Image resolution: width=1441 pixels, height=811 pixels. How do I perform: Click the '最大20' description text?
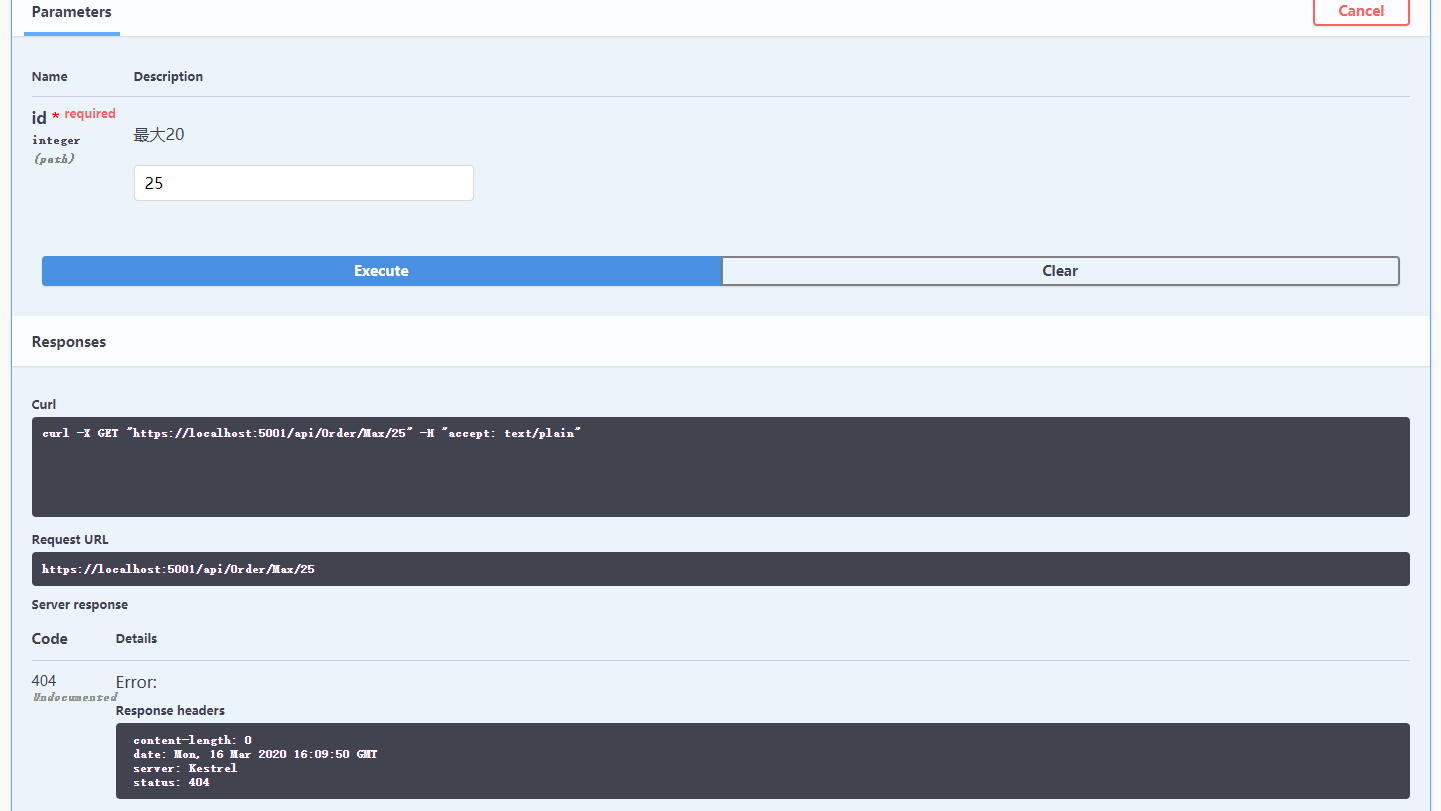tap(159, 135)
